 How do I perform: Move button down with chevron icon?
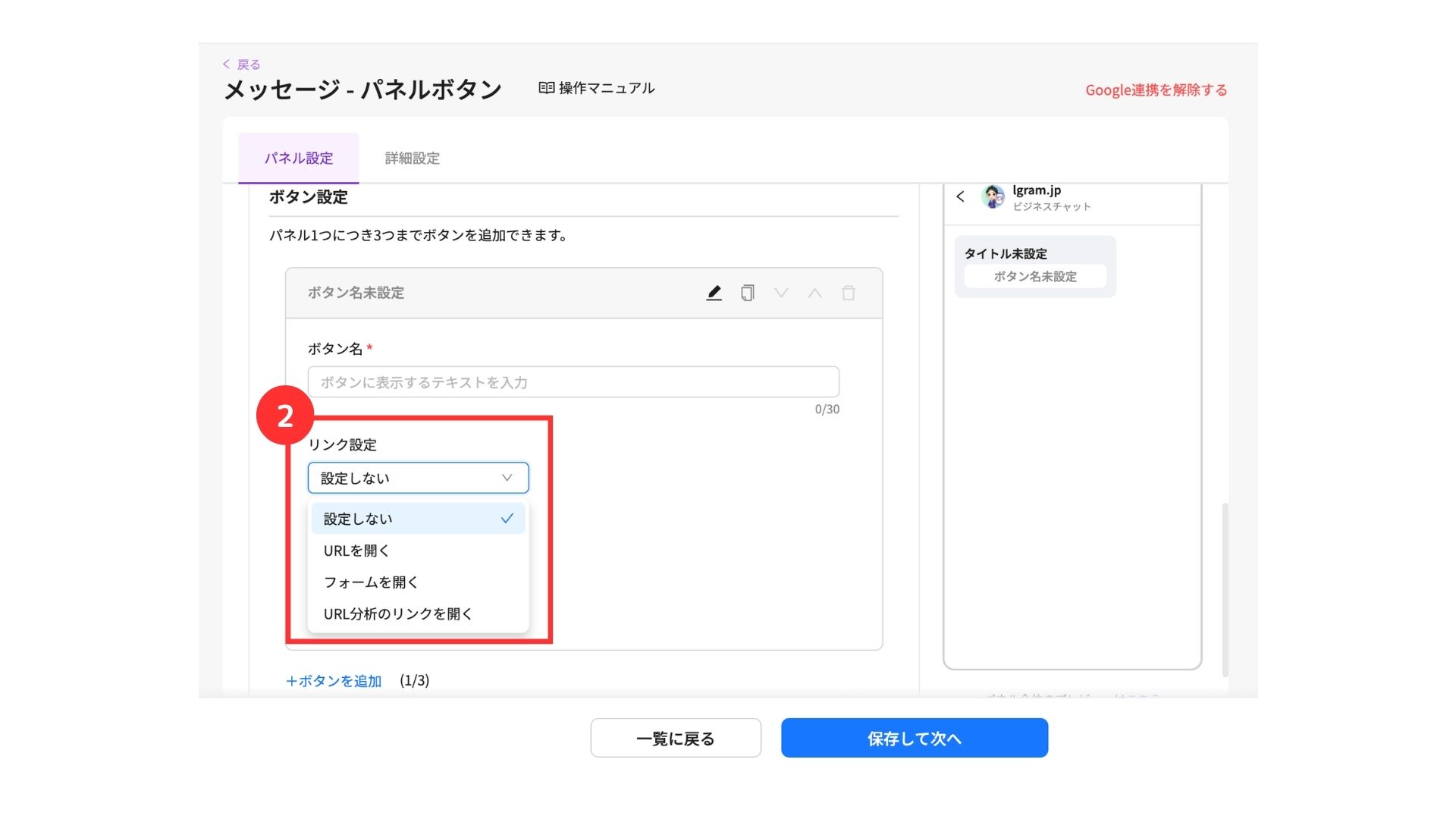point(781,293)
